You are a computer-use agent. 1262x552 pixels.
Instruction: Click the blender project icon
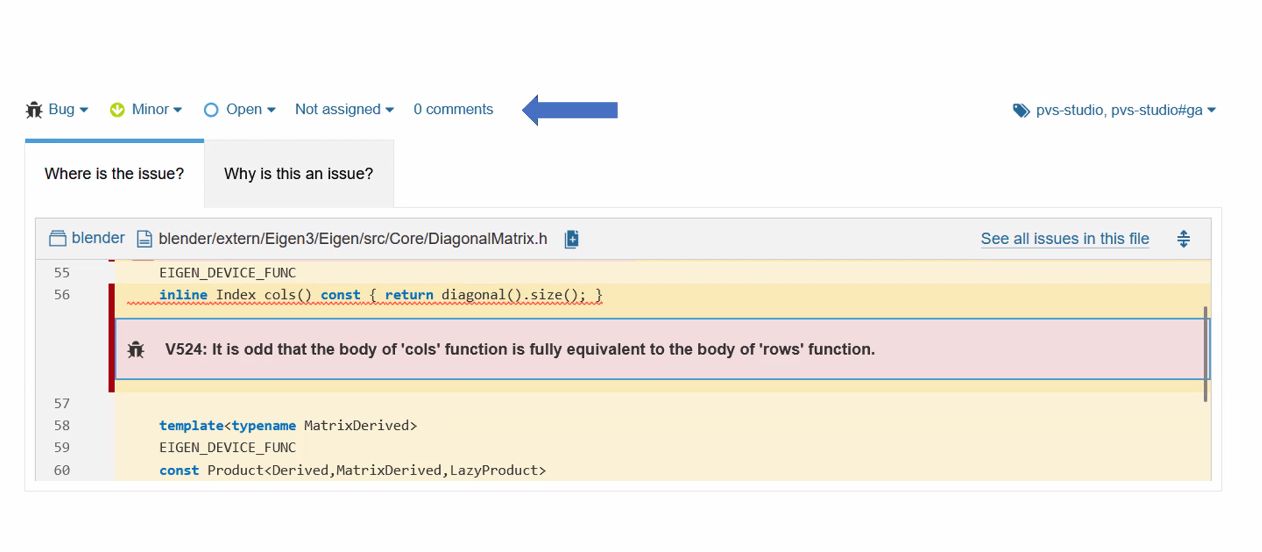[57, 238]
